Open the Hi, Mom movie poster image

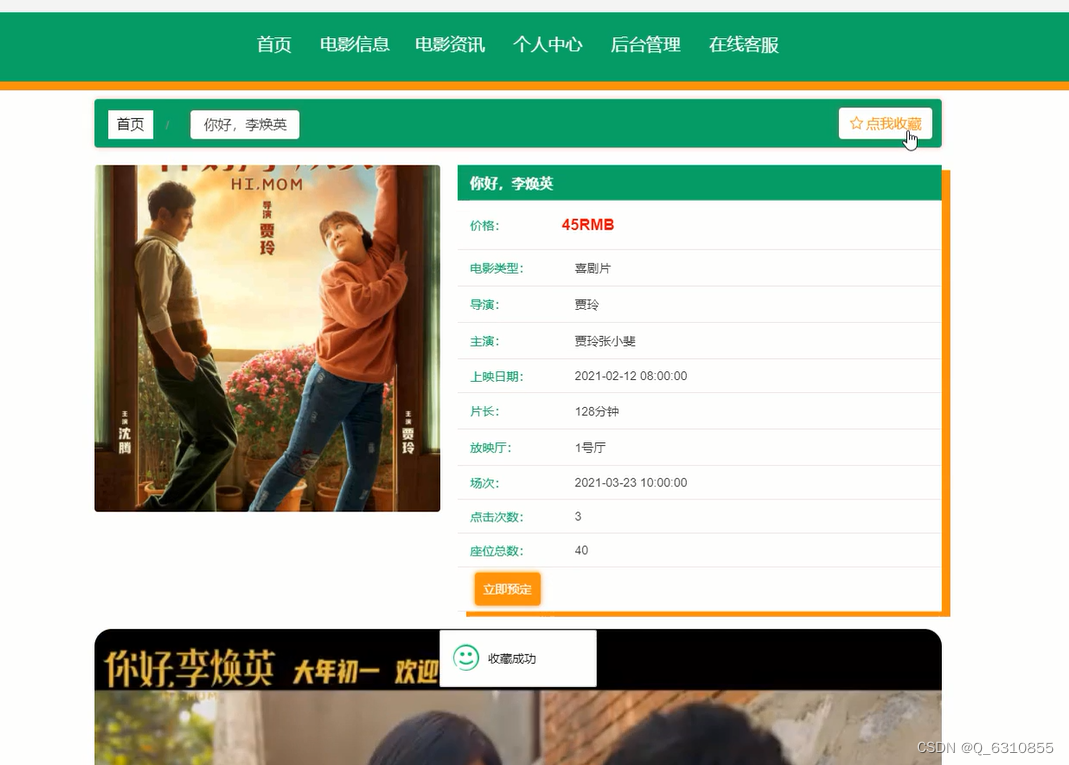[267, 338]
